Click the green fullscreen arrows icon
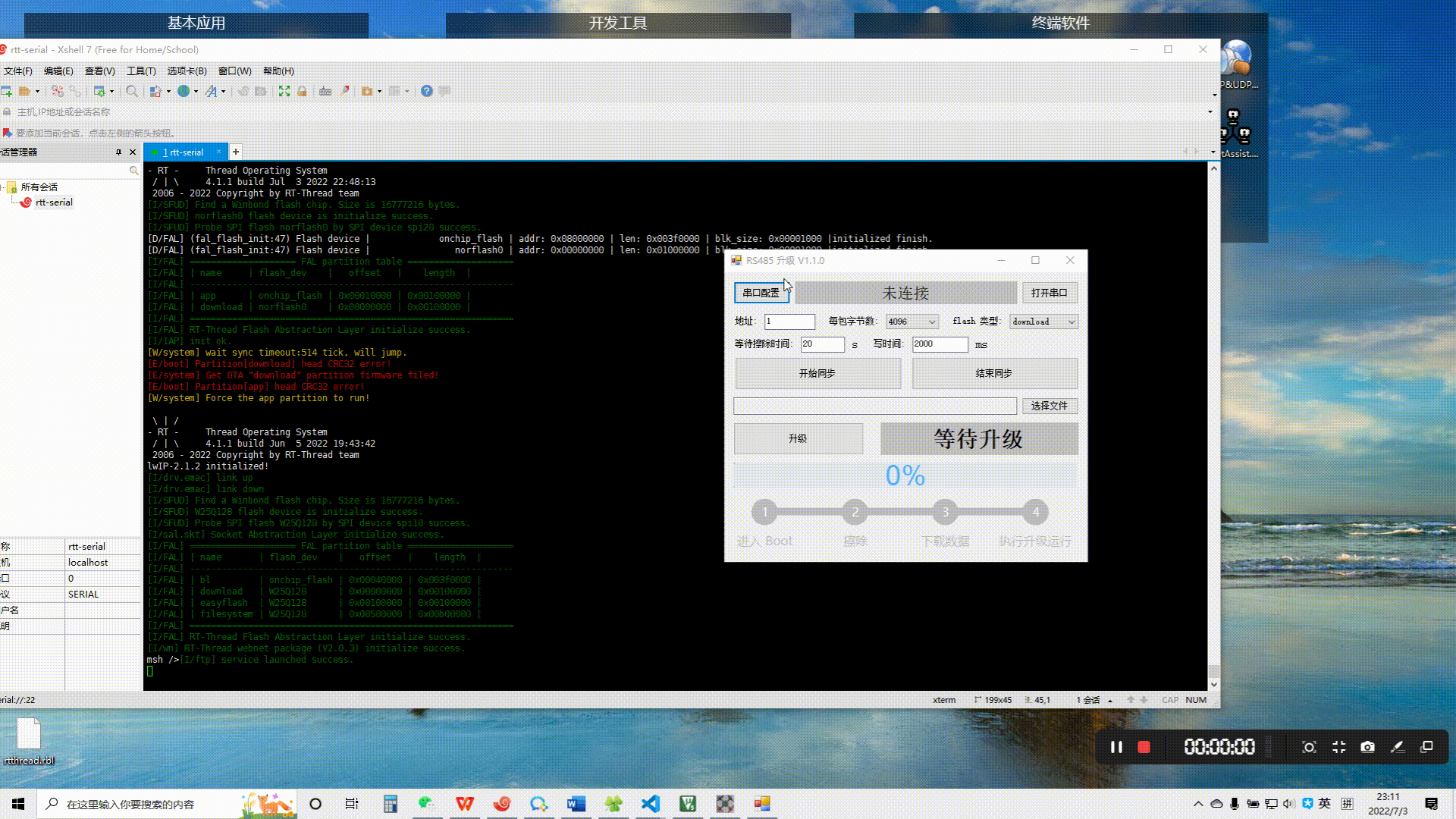Image resolution: width=1456 pixels, height=819 pixels. click(x=284, y=91)
